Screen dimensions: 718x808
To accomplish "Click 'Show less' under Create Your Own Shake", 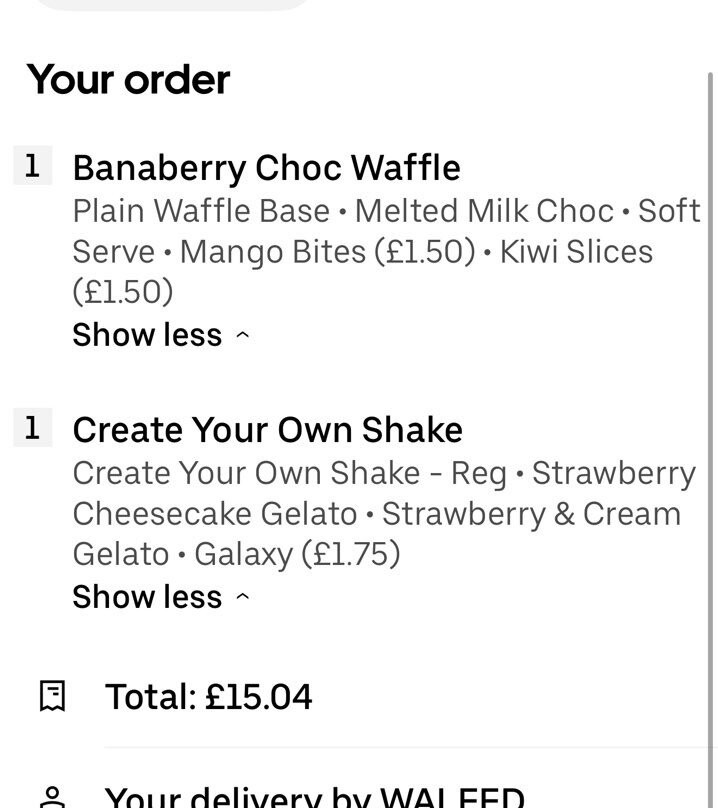I will tap(147, 597).
